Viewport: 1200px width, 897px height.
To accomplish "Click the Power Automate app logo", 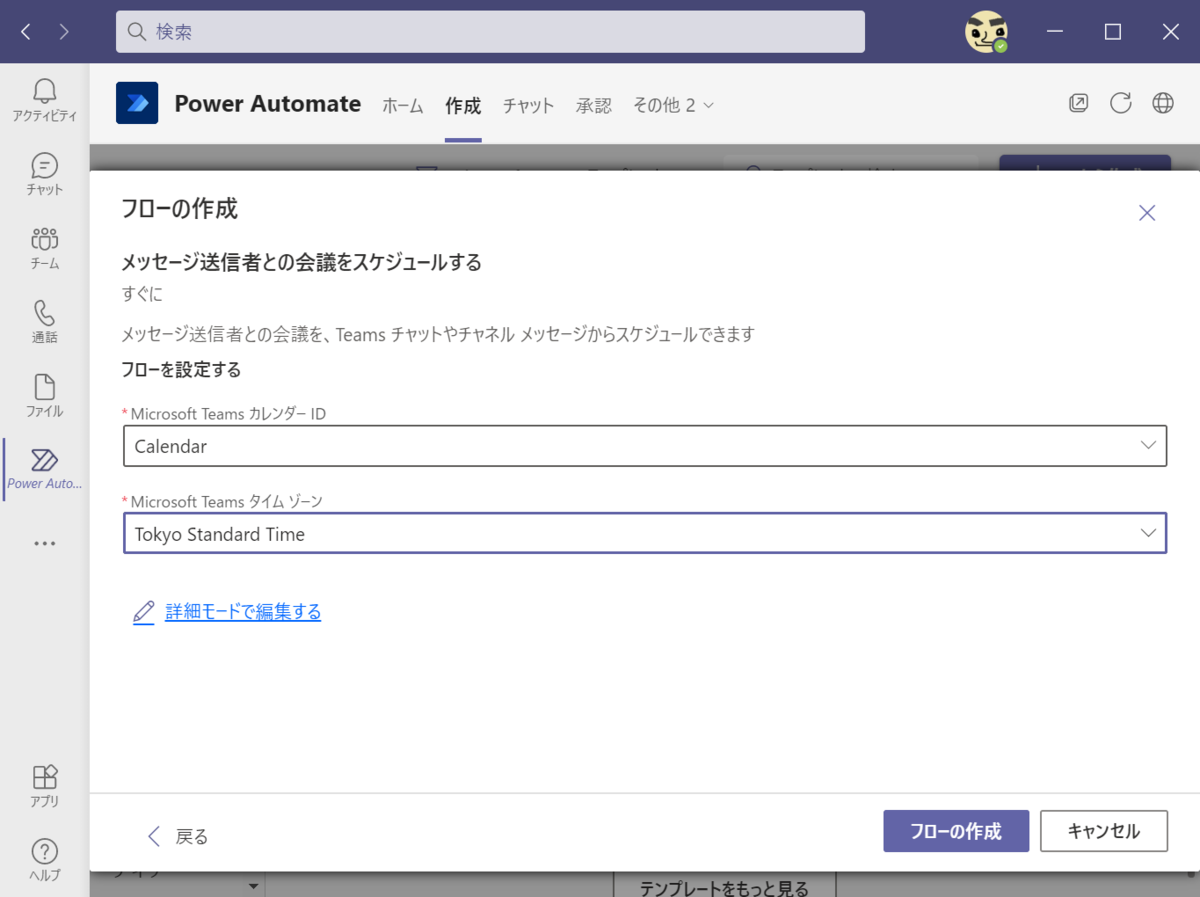I will pos(137,103).
